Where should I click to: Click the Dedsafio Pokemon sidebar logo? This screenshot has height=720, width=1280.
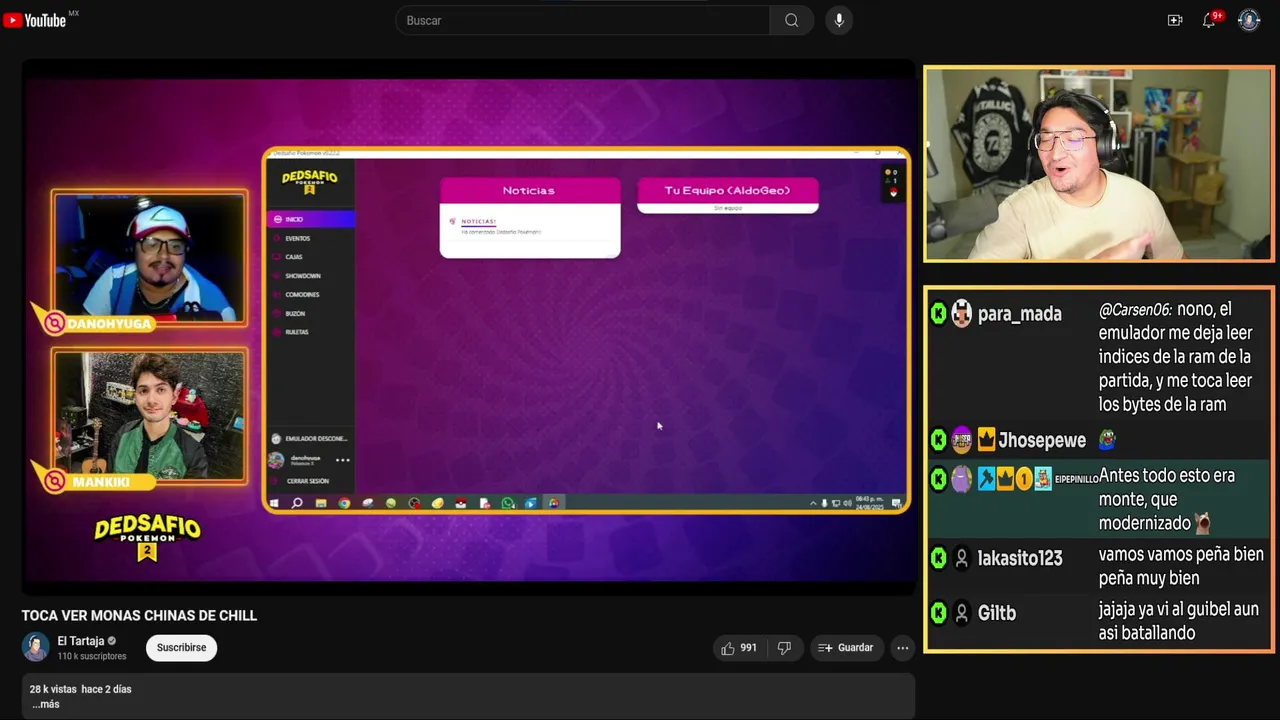310,180
